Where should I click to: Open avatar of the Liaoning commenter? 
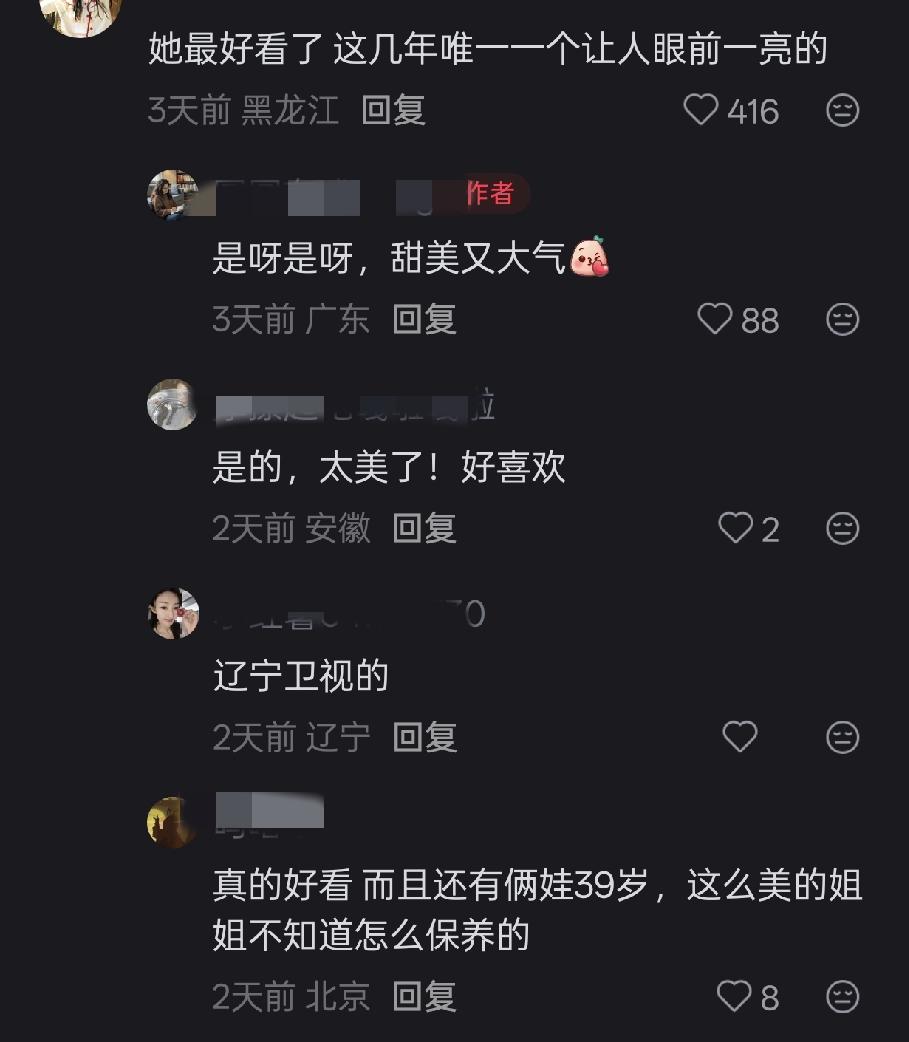tap(173, 613)
